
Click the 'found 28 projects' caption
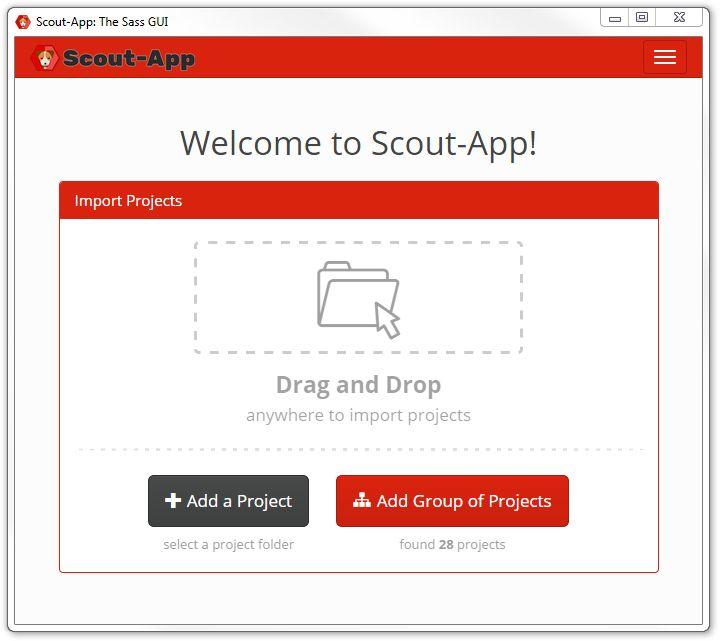tap(452, 545)
